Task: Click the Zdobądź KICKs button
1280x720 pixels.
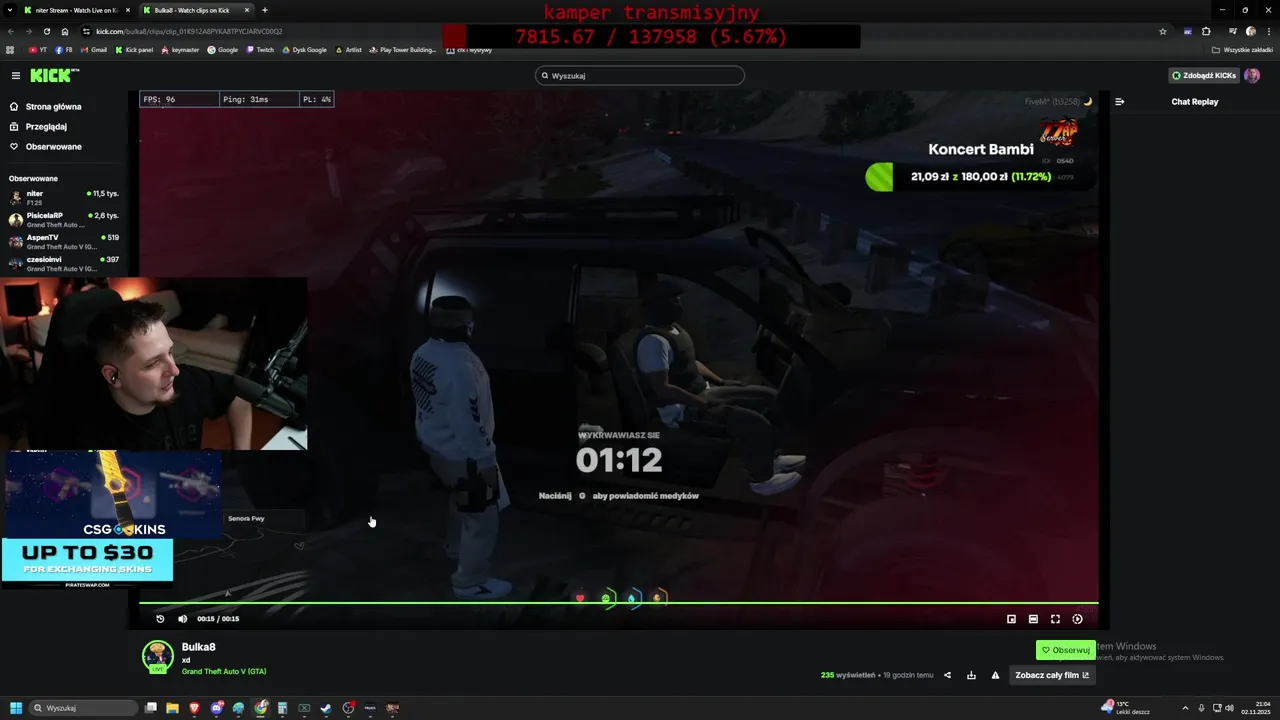Action: click(1204, 75)
